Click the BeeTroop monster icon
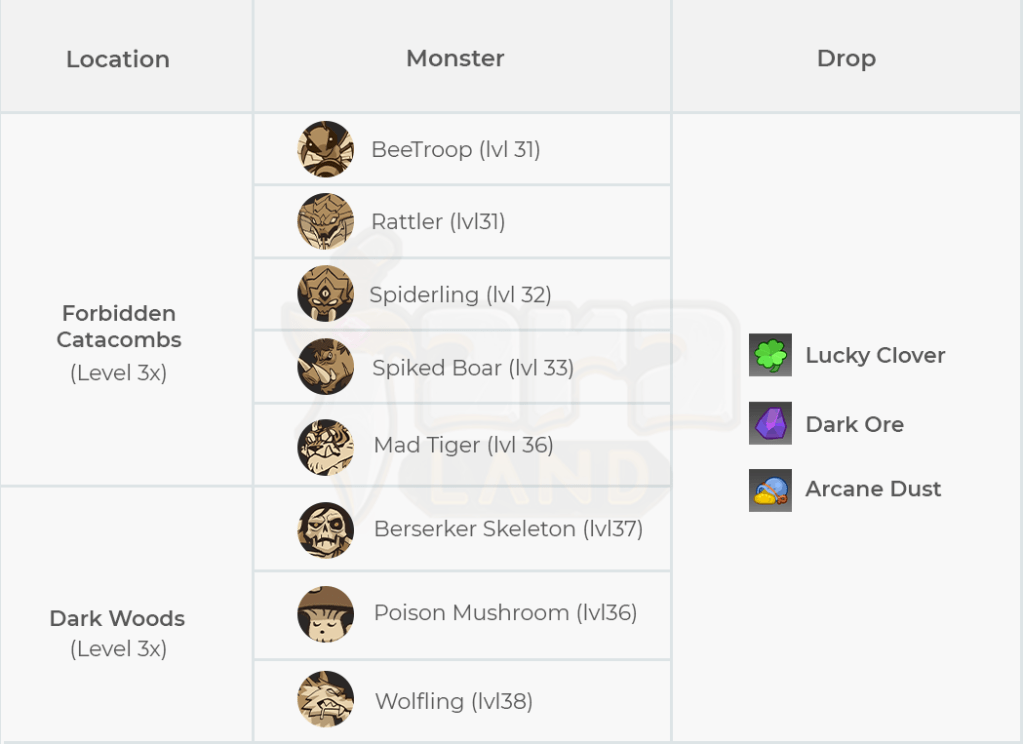 (x=325, y=149)
